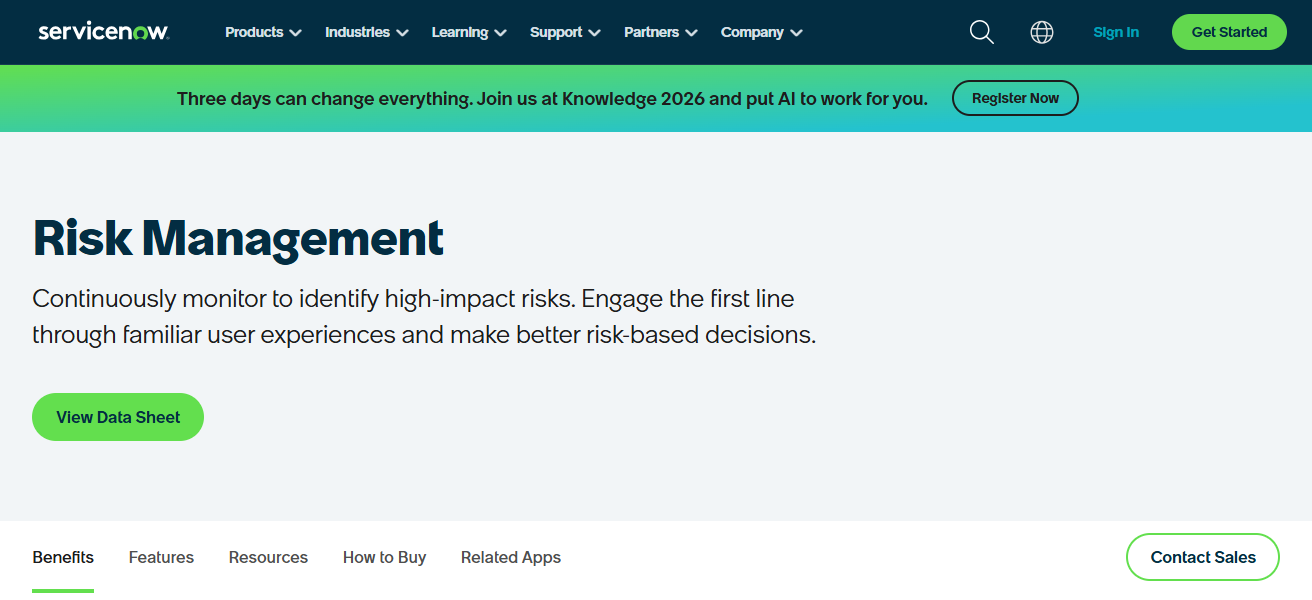Viewport: 1312px width, 600px height.
Task: Select the Resources tab
Action: (268, 557)
